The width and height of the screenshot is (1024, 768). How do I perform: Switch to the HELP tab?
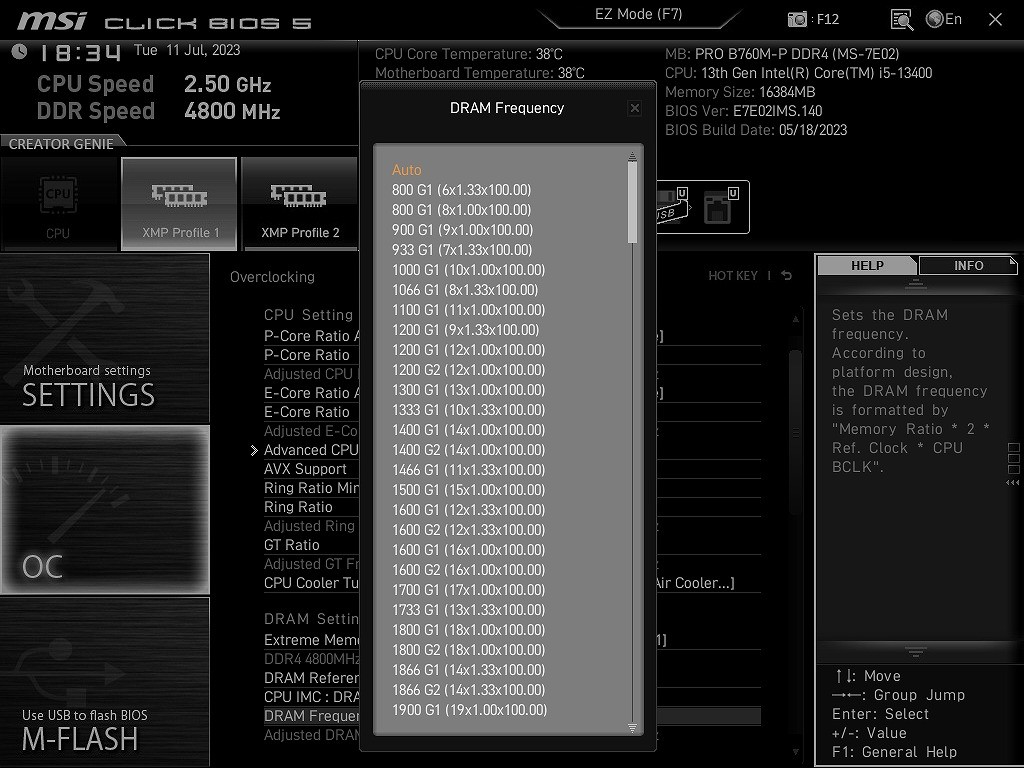click(867, 266)
